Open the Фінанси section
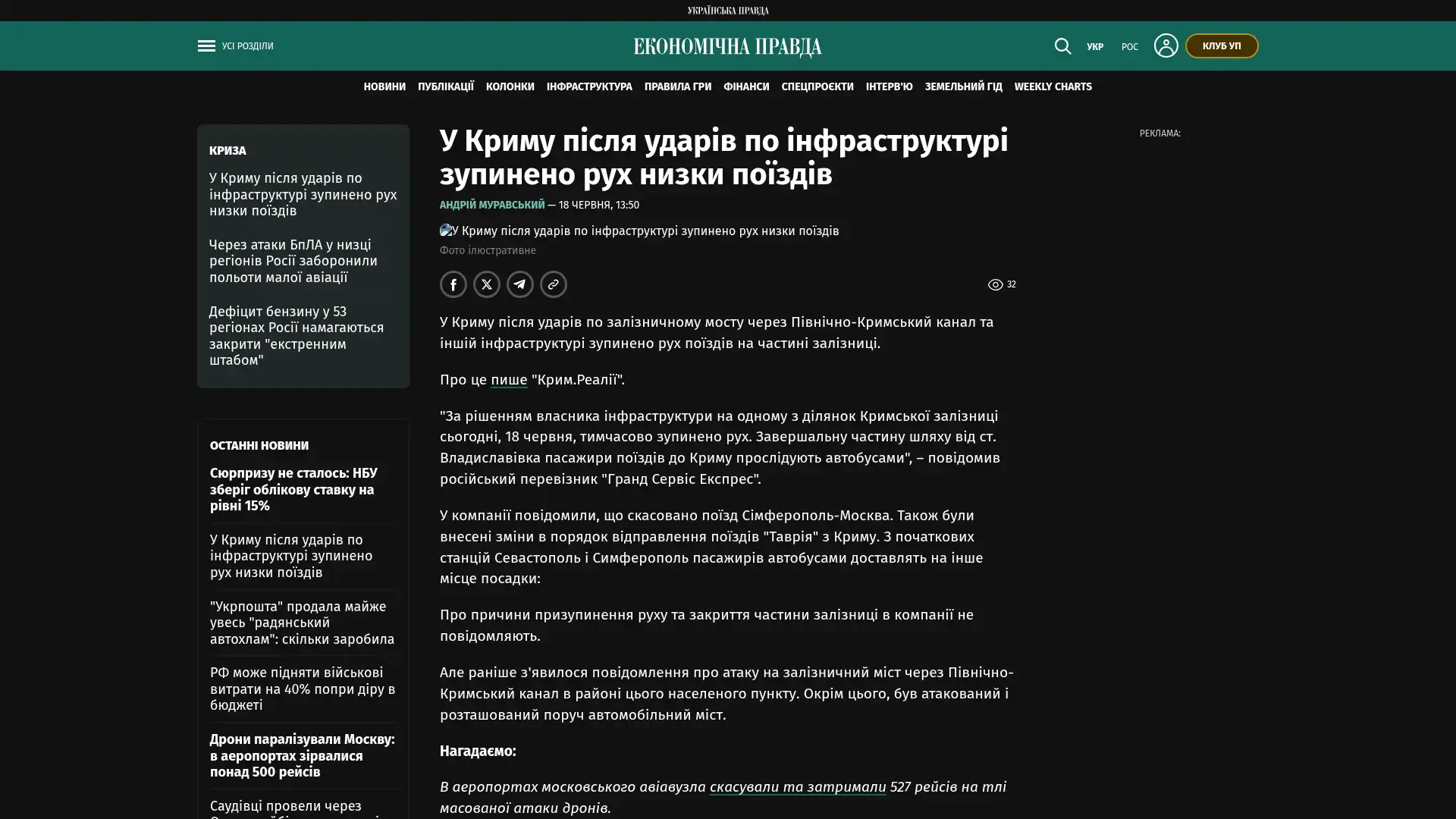The height and width of the screenshot is (819, 1456). 746,87
